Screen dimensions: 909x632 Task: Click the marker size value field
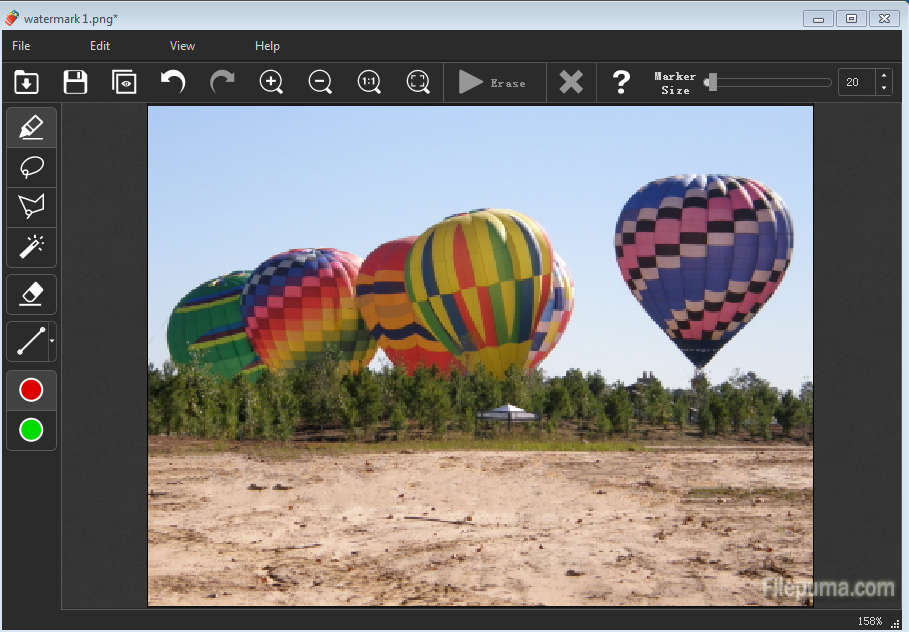coord(856,82)
